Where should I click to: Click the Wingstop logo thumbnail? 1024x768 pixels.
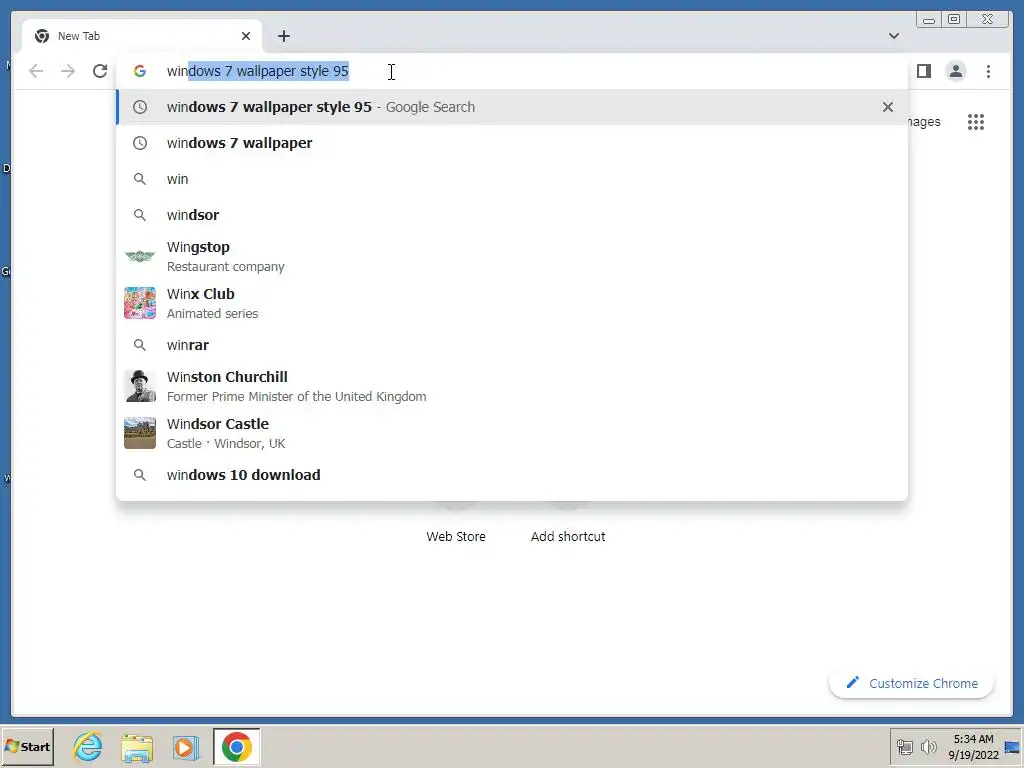coord(140,256)
